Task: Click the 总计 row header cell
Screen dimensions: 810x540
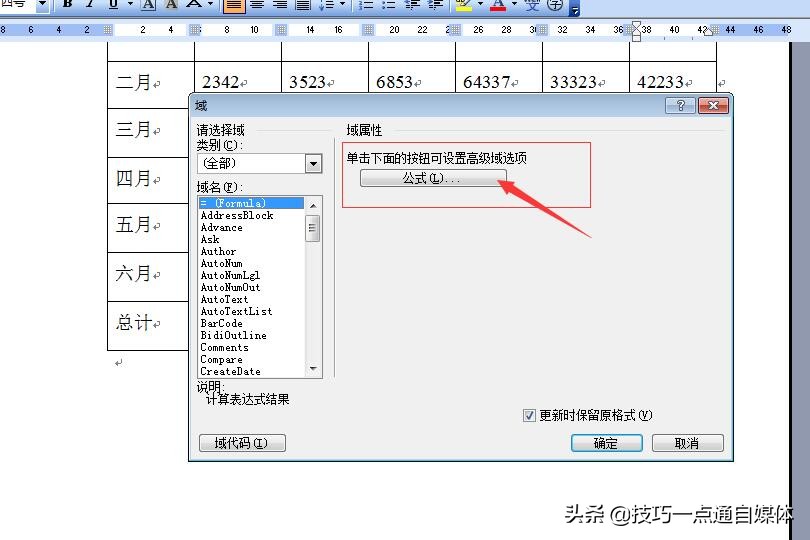Action: (148, 326)
